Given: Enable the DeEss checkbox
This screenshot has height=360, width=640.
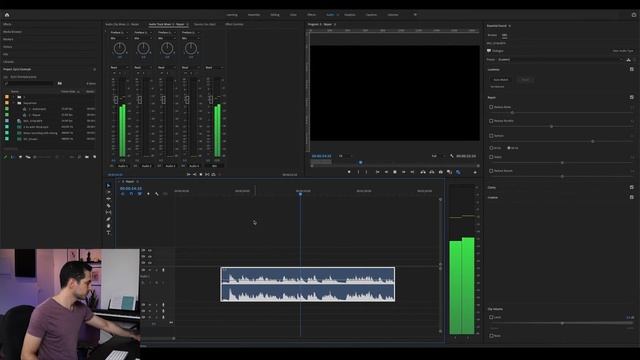Looking at the screenshot, I should click(x=491, y=157).
